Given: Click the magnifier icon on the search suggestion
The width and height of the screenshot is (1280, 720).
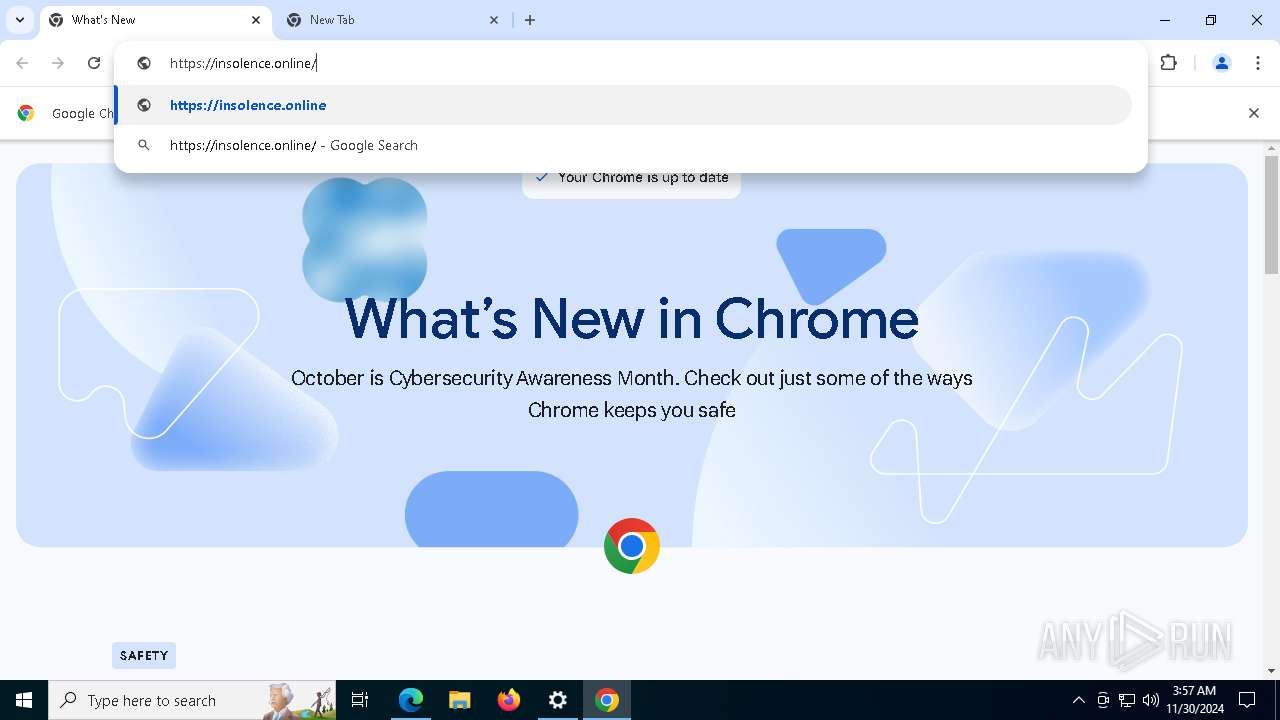Looking at the screenshot, I should [x=144, y=145].
